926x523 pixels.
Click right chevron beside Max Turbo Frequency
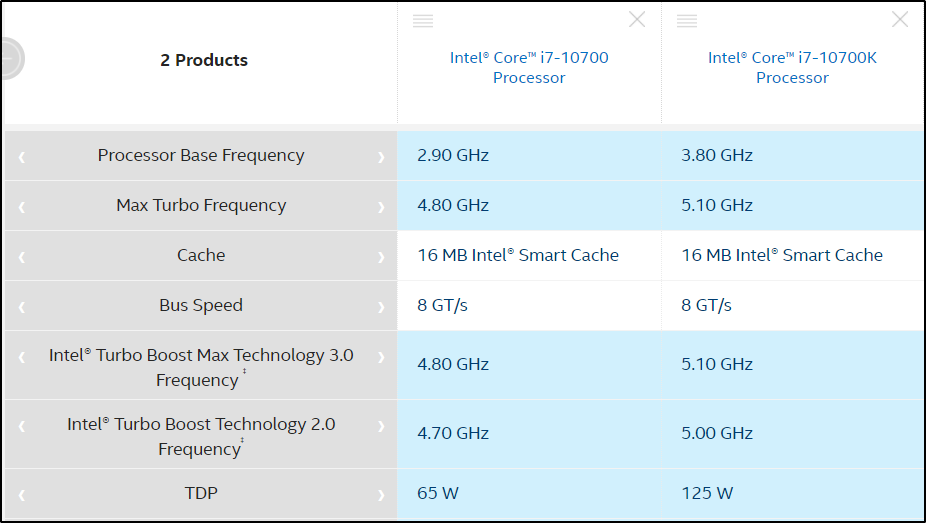(x=381, y=207)
